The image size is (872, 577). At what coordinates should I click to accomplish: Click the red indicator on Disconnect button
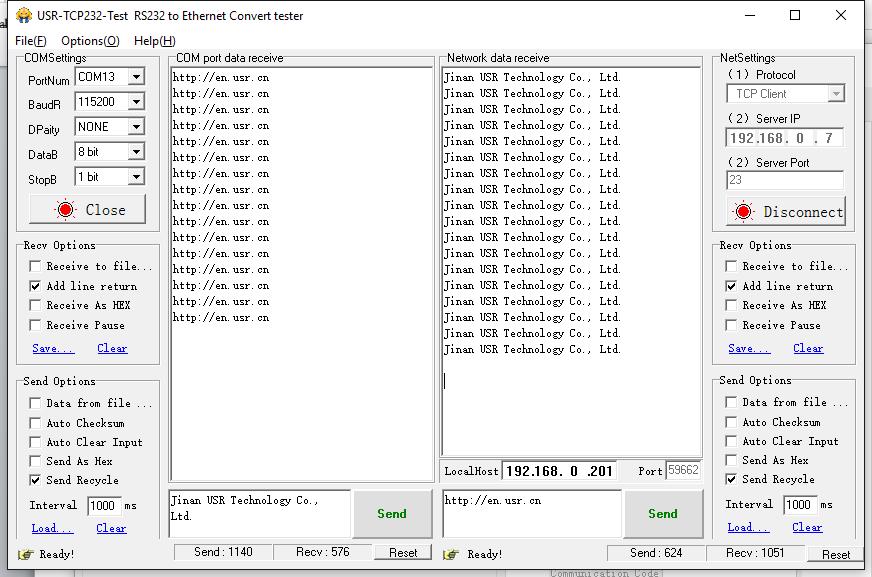[743, 211]
